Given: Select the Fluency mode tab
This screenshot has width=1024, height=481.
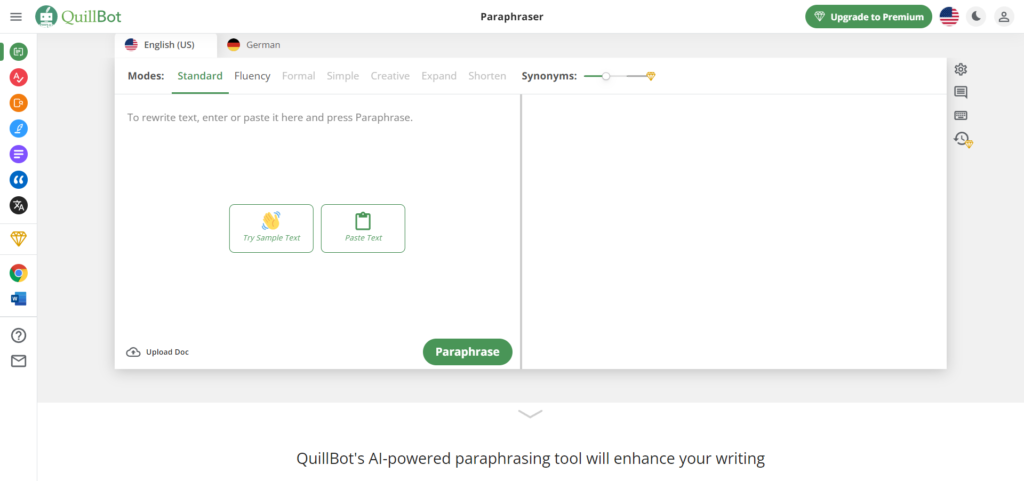Looking at the screenshot, I should coord(252,76).
